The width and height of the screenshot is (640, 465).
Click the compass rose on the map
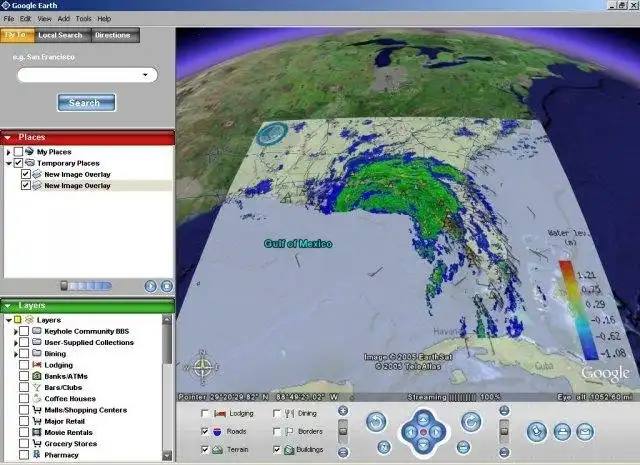point(202,367)
